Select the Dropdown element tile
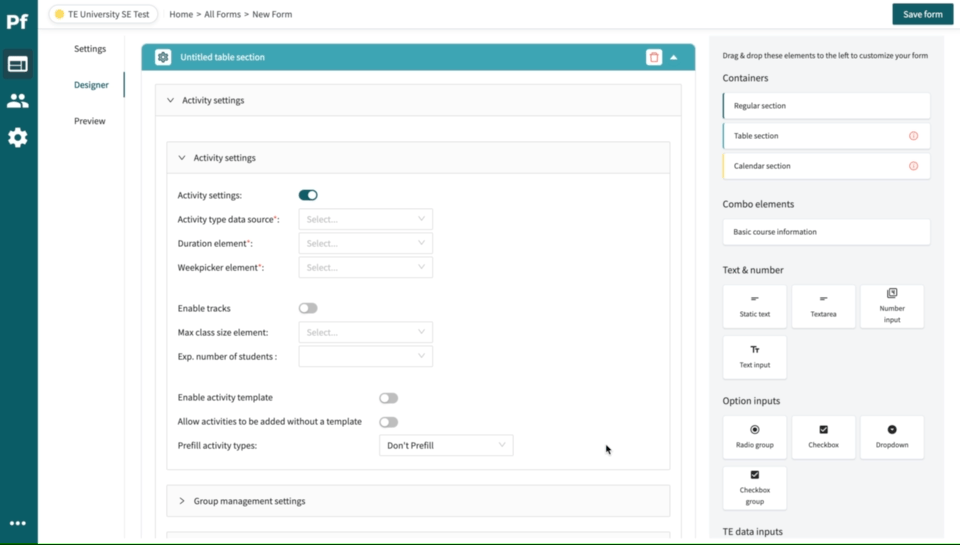Screen dimensions: 960x545 pos(892,437)
